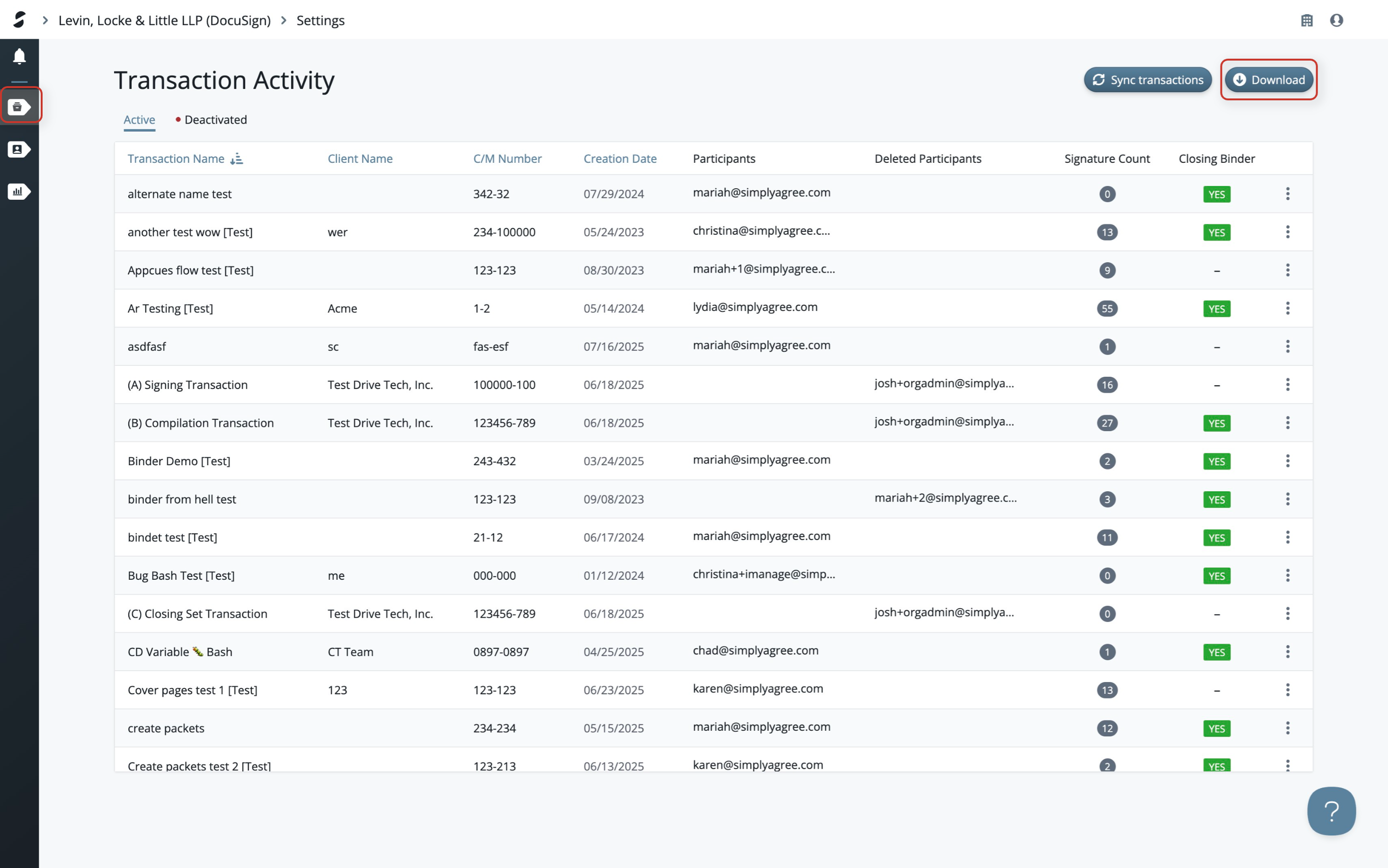The height and width of the screenshot is (868, 1388).
Task: Click signature count badge 55
Action: point(1107,308)
